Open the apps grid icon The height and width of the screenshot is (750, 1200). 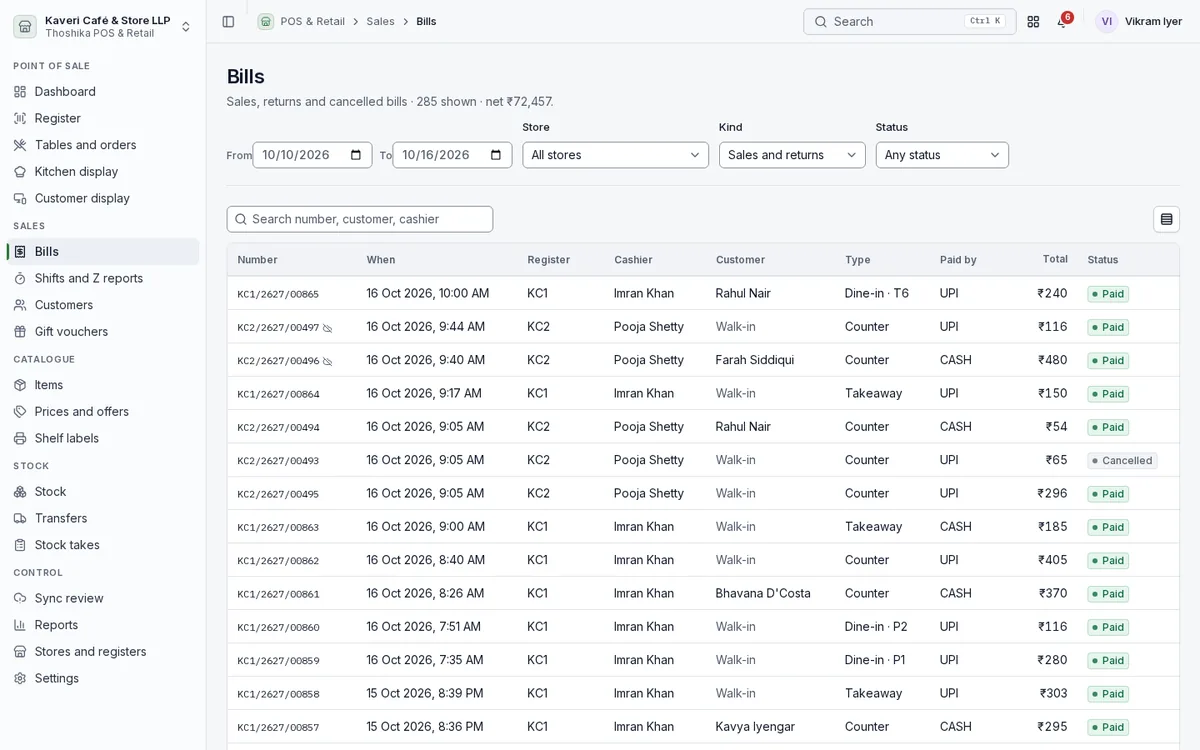coord(1033,21)
